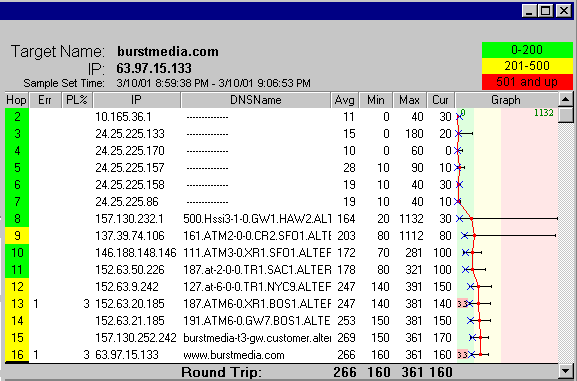This screenshot has width=577, height=381.
Task: Click the minimize window icon
Action: [x=530, y=11]
